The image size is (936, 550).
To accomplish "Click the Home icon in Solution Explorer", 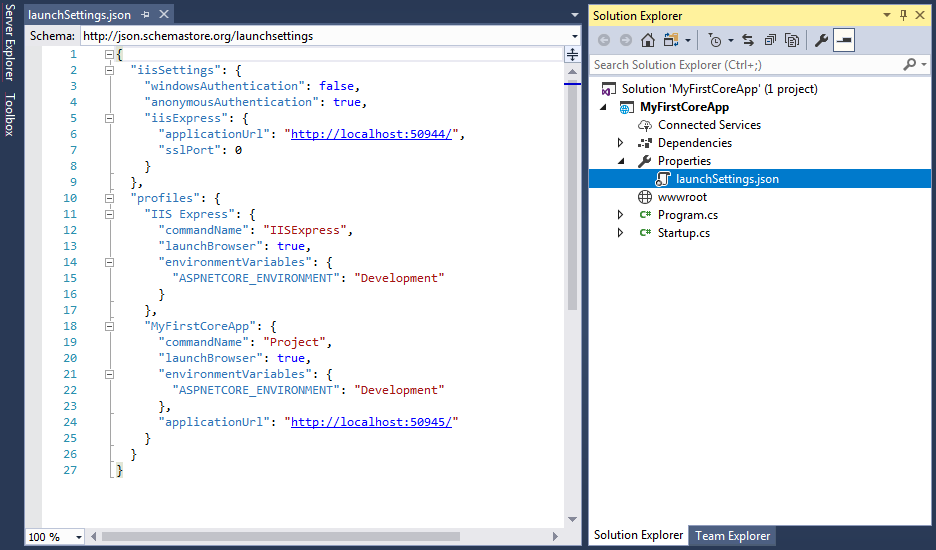I will tap(648, 40).
